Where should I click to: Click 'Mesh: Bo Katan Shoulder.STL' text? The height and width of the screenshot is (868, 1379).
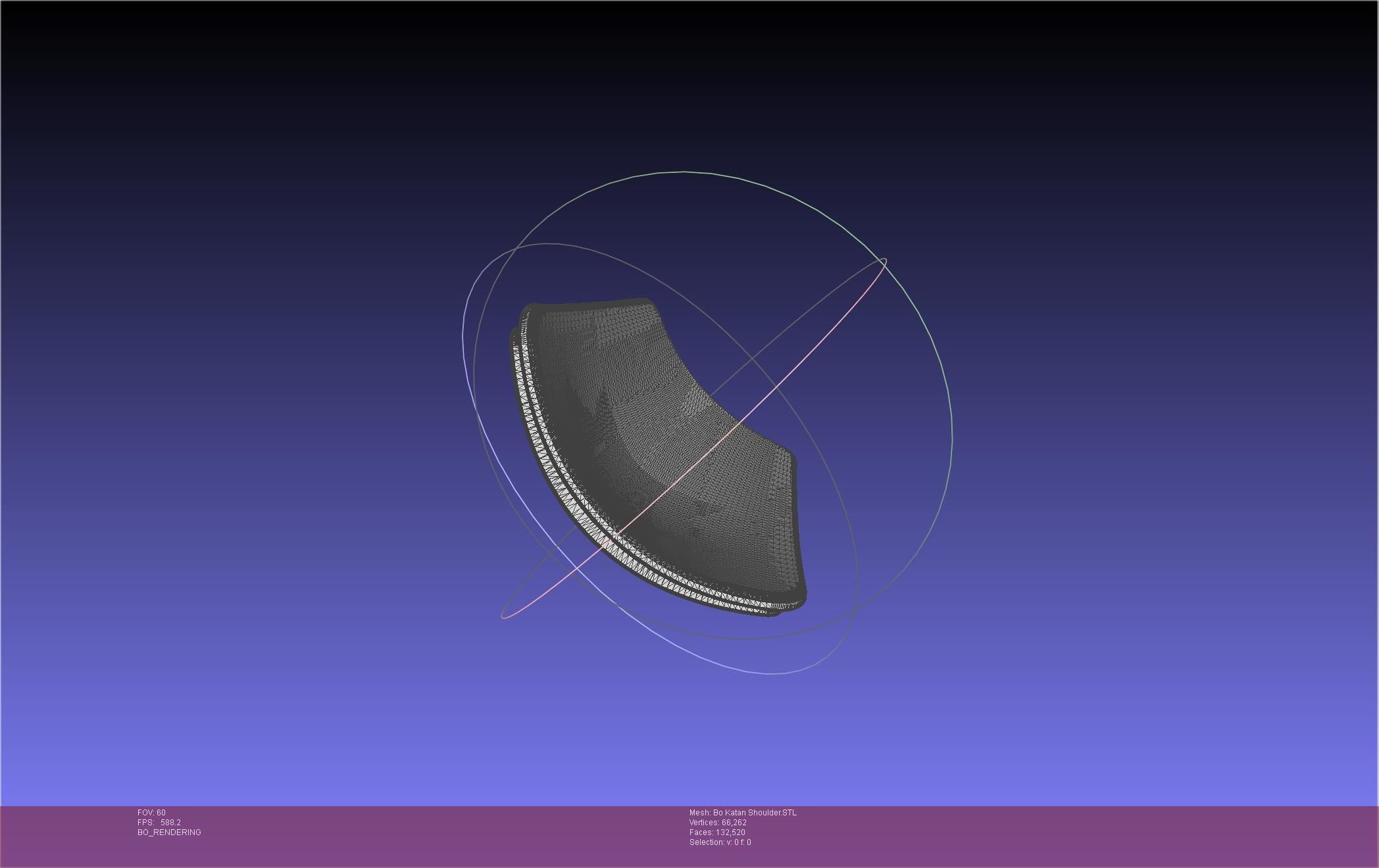(x=743, y=813)
